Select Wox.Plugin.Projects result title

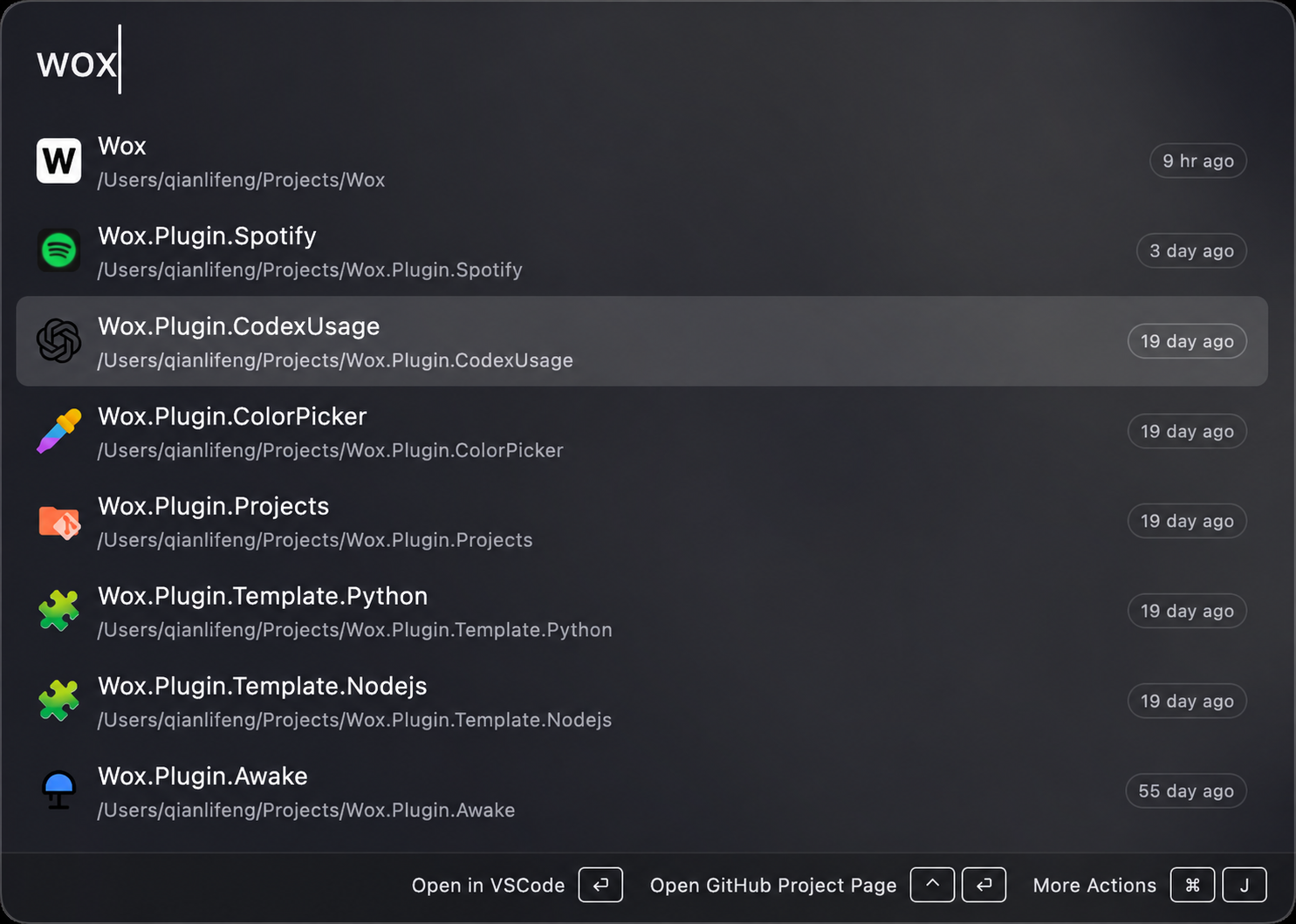214,506
